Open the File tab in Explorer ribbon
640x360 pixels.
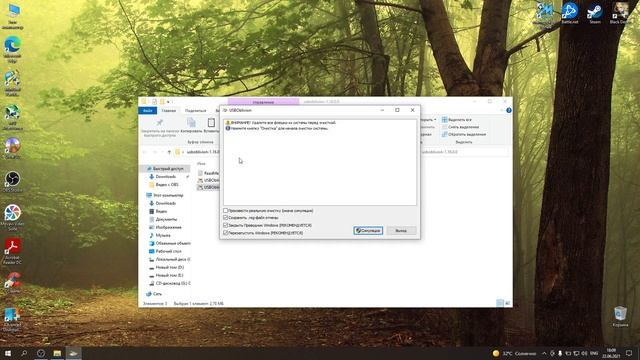point(148,111)
